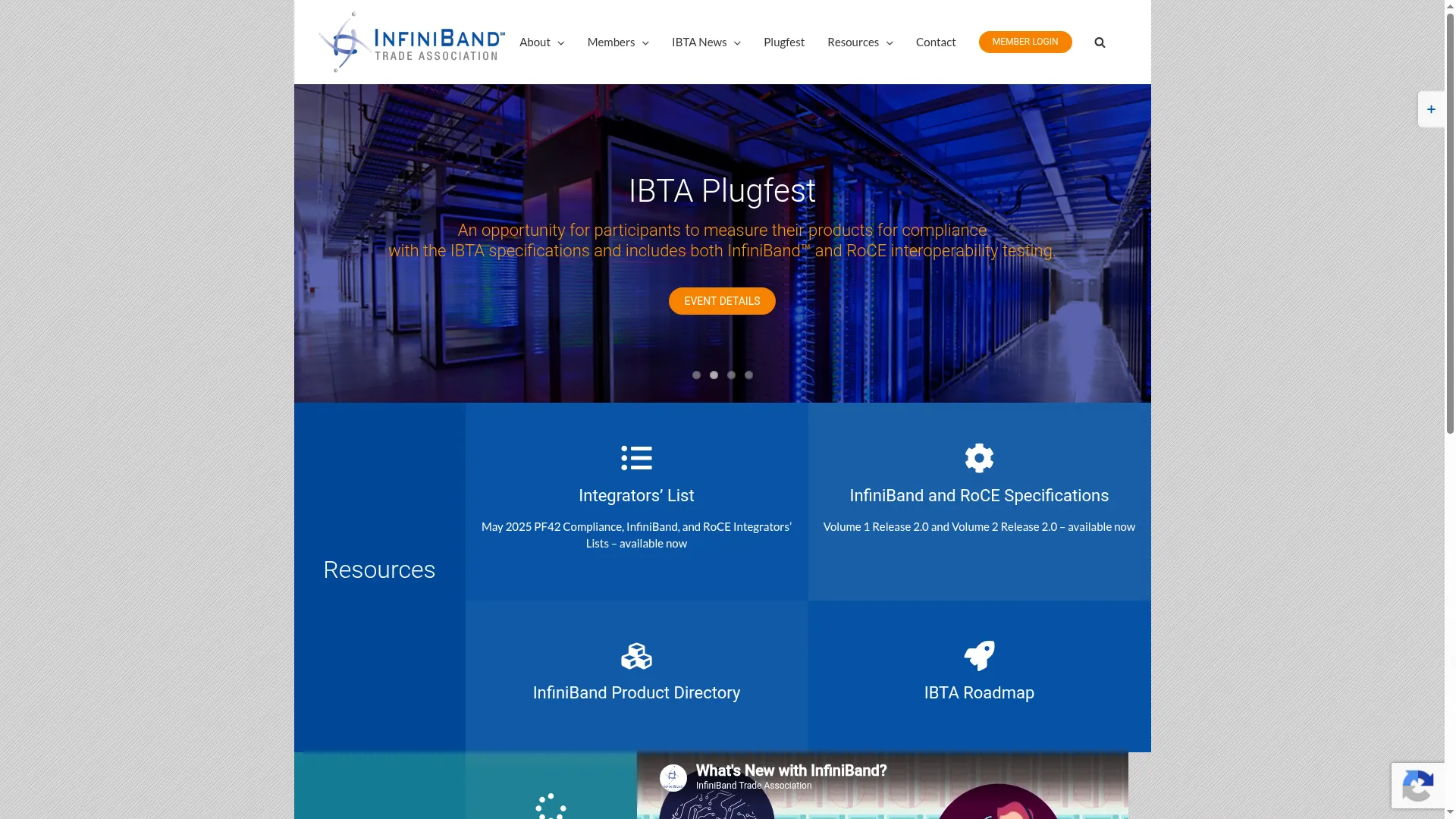
Task: Expand the Members menu chevron
Action: coord(645,43)
